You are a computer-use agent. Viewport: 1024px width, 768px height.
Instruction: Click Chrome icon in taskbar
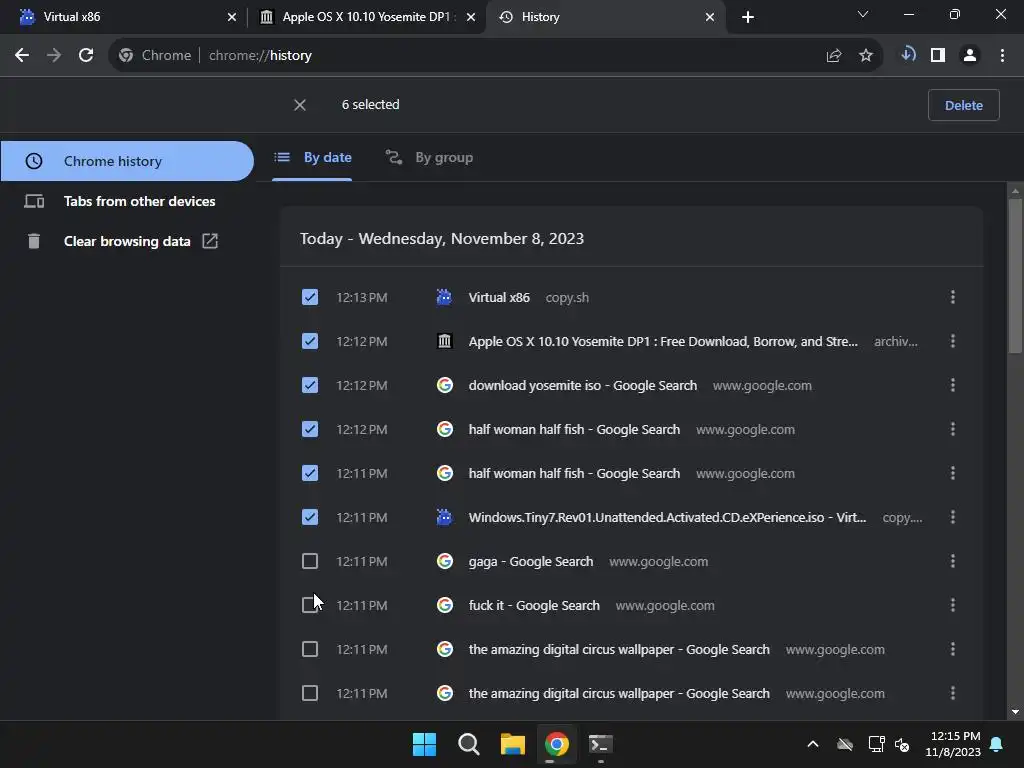tap(556, 744)
